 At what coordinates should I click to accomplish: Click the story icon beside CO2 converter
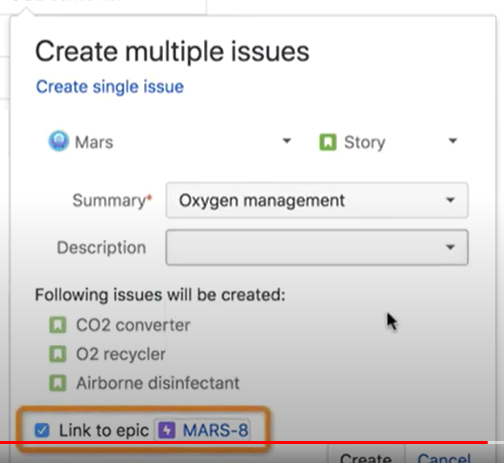58,325
